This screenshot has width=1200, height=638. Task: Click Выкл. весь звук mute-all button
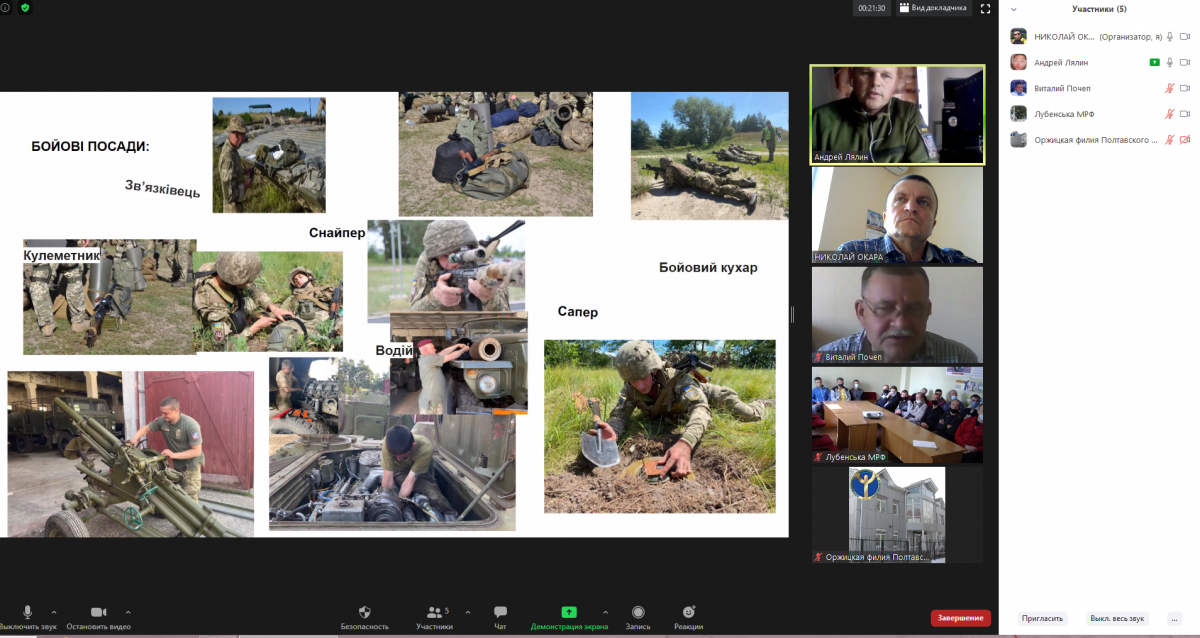pos(1118,618)
